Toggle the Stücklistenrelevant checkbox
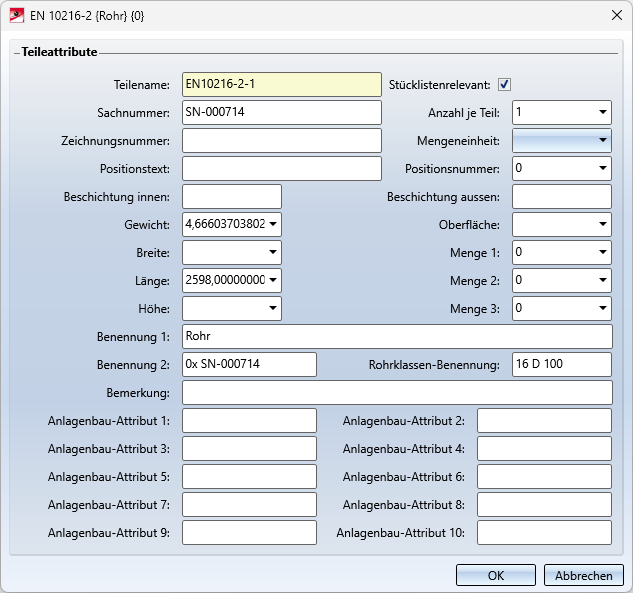 [504, 84]
